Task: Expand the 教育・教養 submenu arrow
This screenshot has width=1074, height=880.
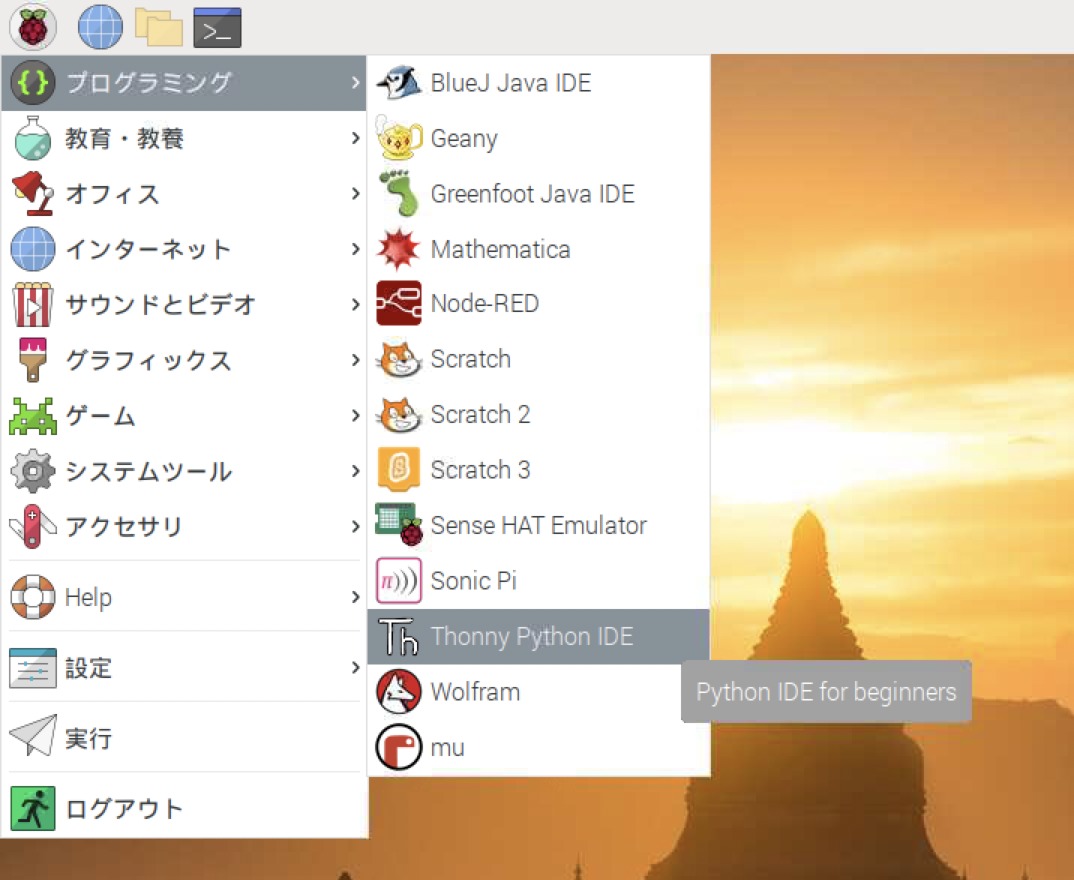Action: [355, 138]
